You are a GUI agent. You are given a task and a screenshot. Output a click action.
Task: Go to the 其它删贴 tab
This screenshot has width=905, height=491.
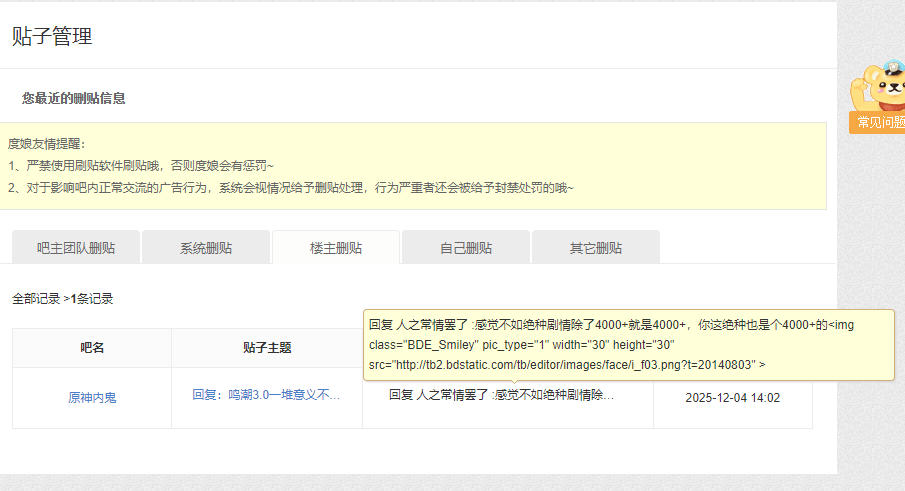(596, 248)
